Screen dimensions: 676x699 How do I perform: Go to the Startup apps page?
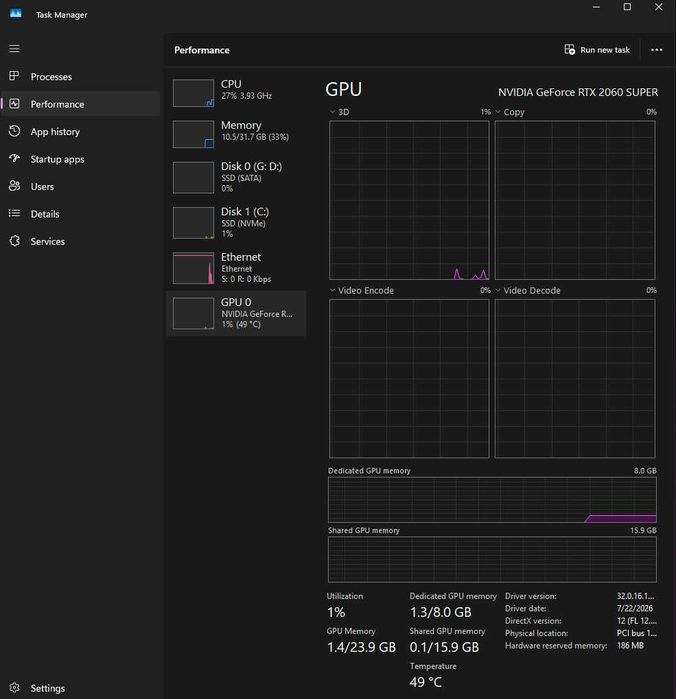(x=80, y=159)
